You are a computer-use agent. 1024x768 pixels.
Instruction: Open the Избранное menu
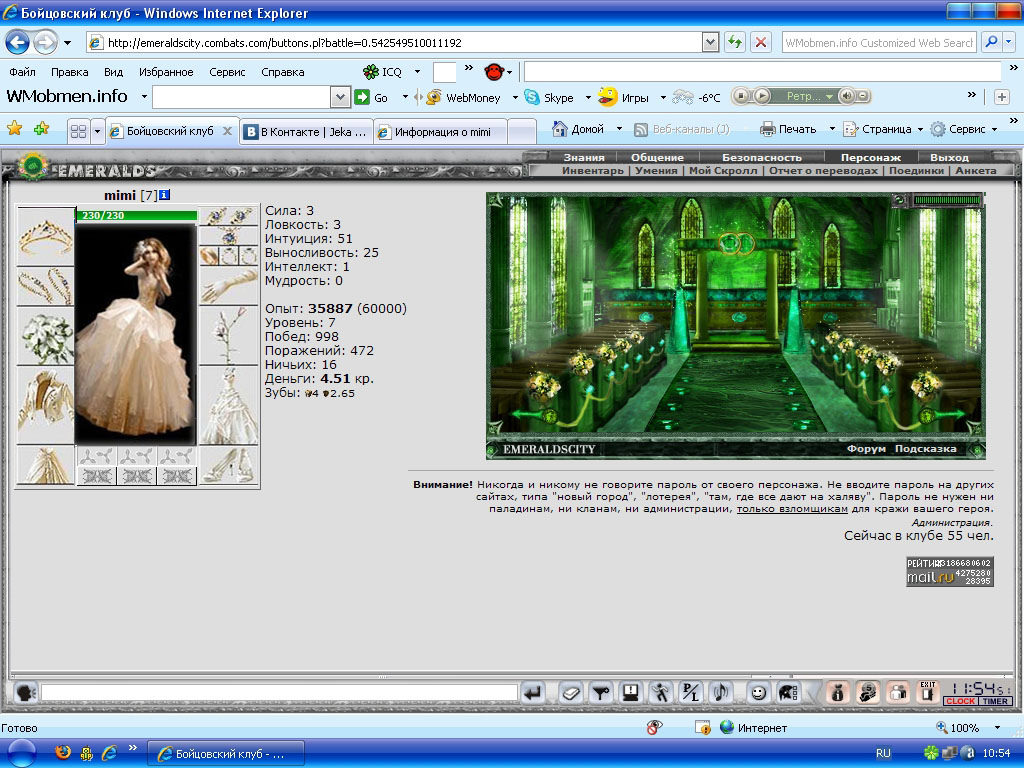pyautogui.click(x=166, y=72)
